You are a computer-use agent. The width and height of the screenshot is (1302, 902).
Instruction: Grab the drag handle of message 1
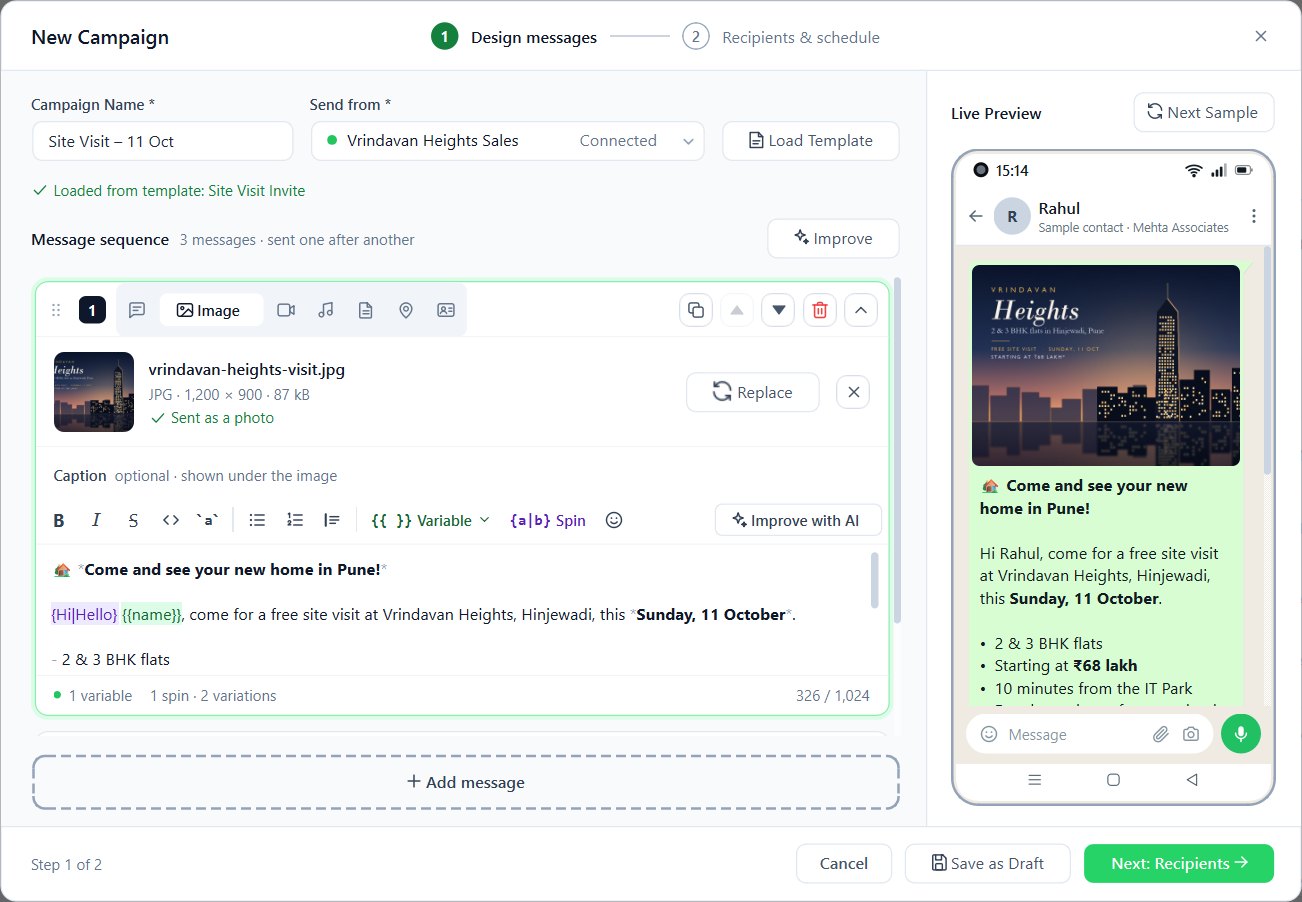(56, 310)
